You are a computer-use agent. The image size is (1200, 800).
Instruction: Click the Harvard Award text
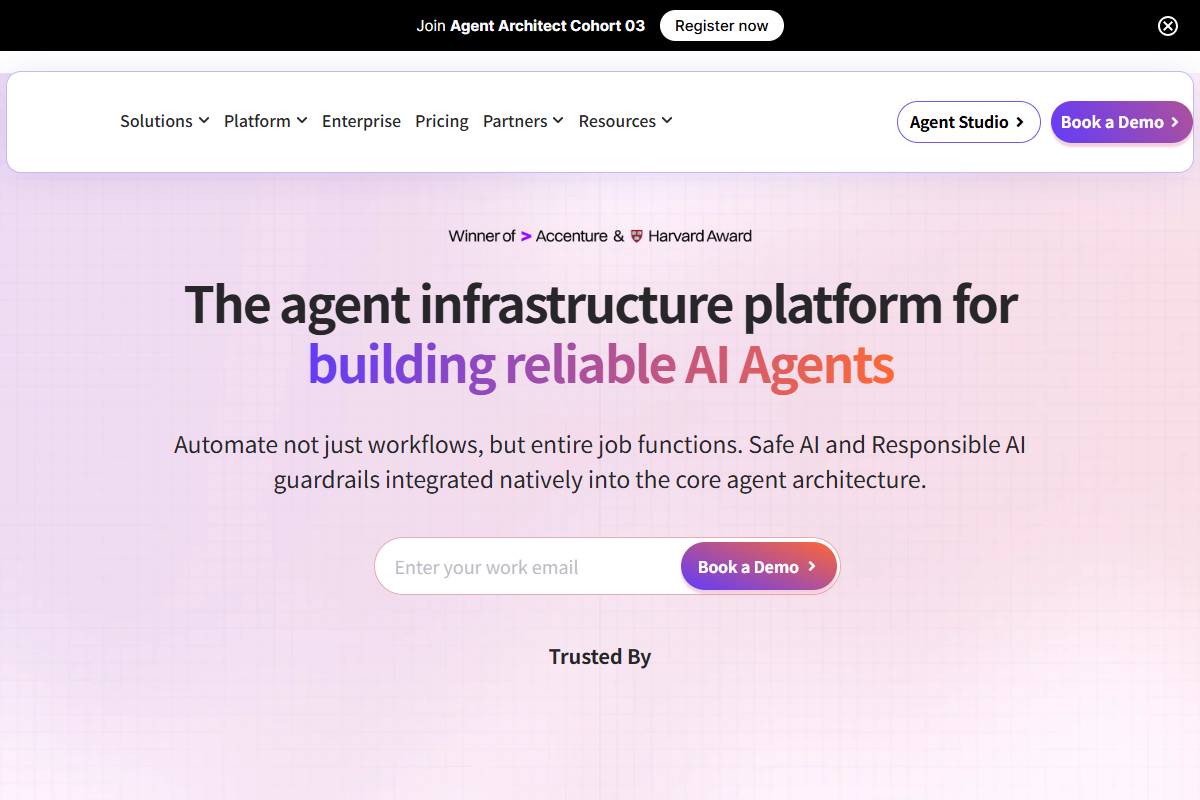(x=700, y=235)
